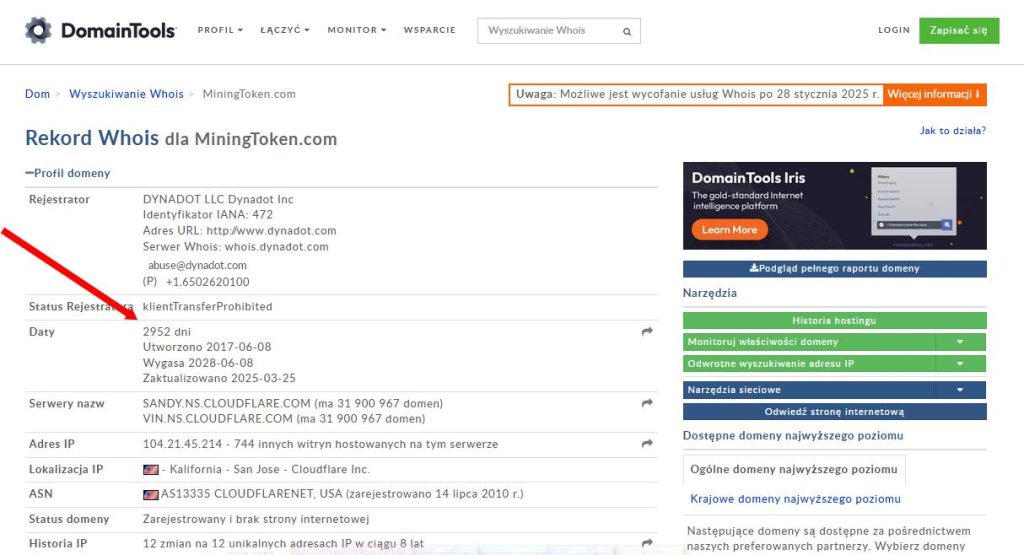The height and width of the screenshot is (555, 1024).
Task: Click the share arrow in the Historia IP row
Action: pos(647,543)
